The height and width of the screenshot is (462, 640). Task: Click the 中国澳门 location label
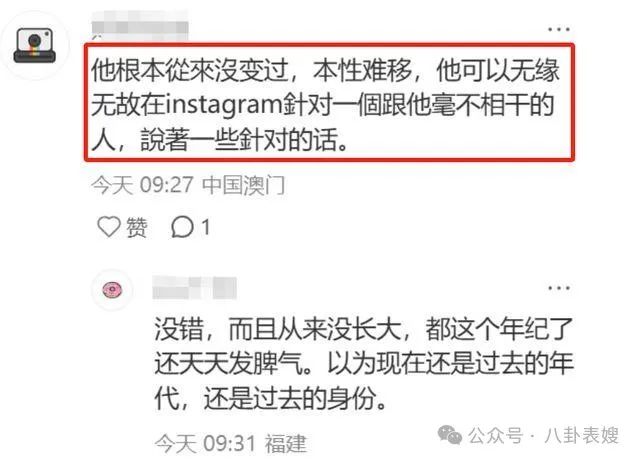coord(243,186)
